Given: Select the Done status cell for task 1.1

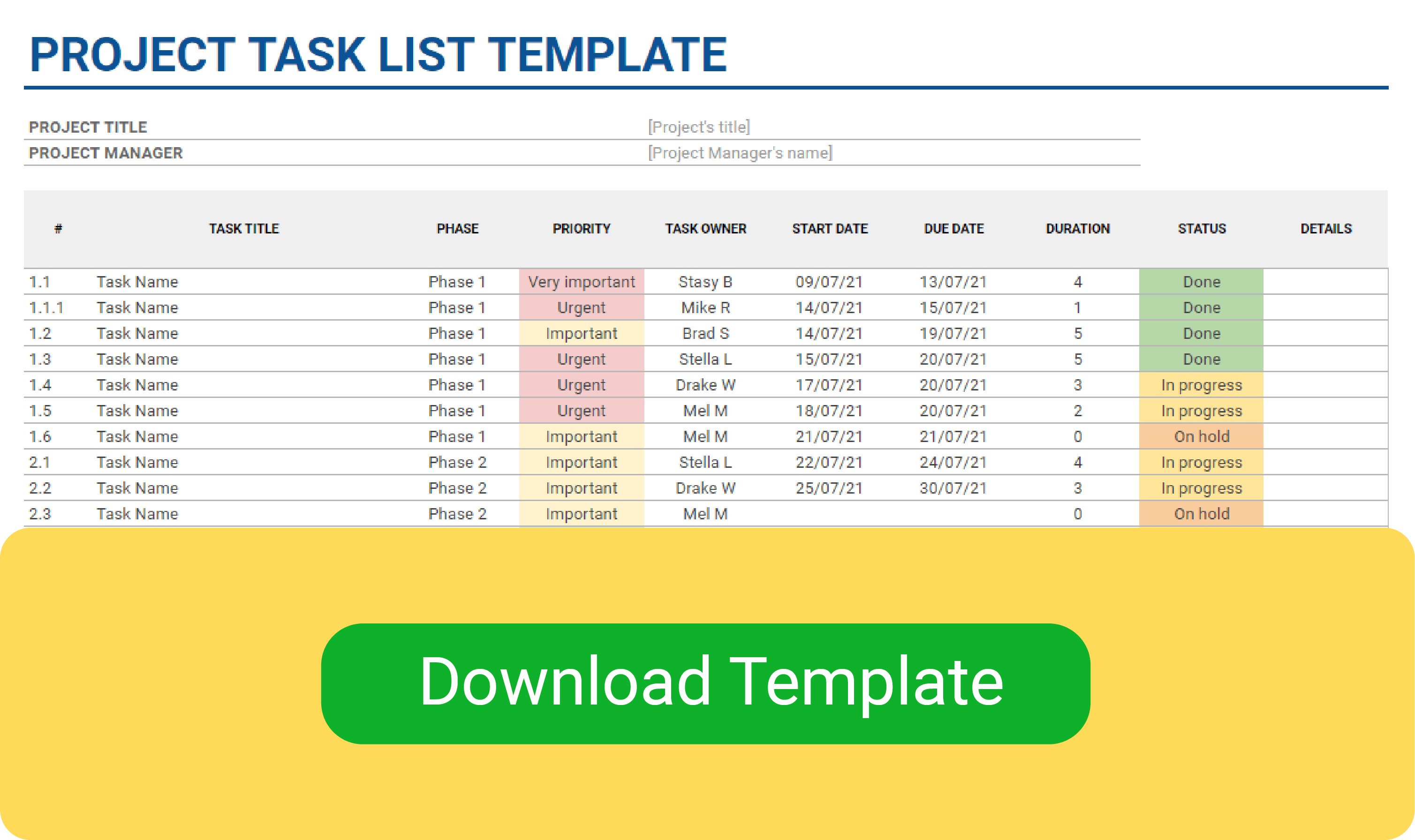Looking at the screenshot, I should pyautogui.click(x=1202, y=282).
